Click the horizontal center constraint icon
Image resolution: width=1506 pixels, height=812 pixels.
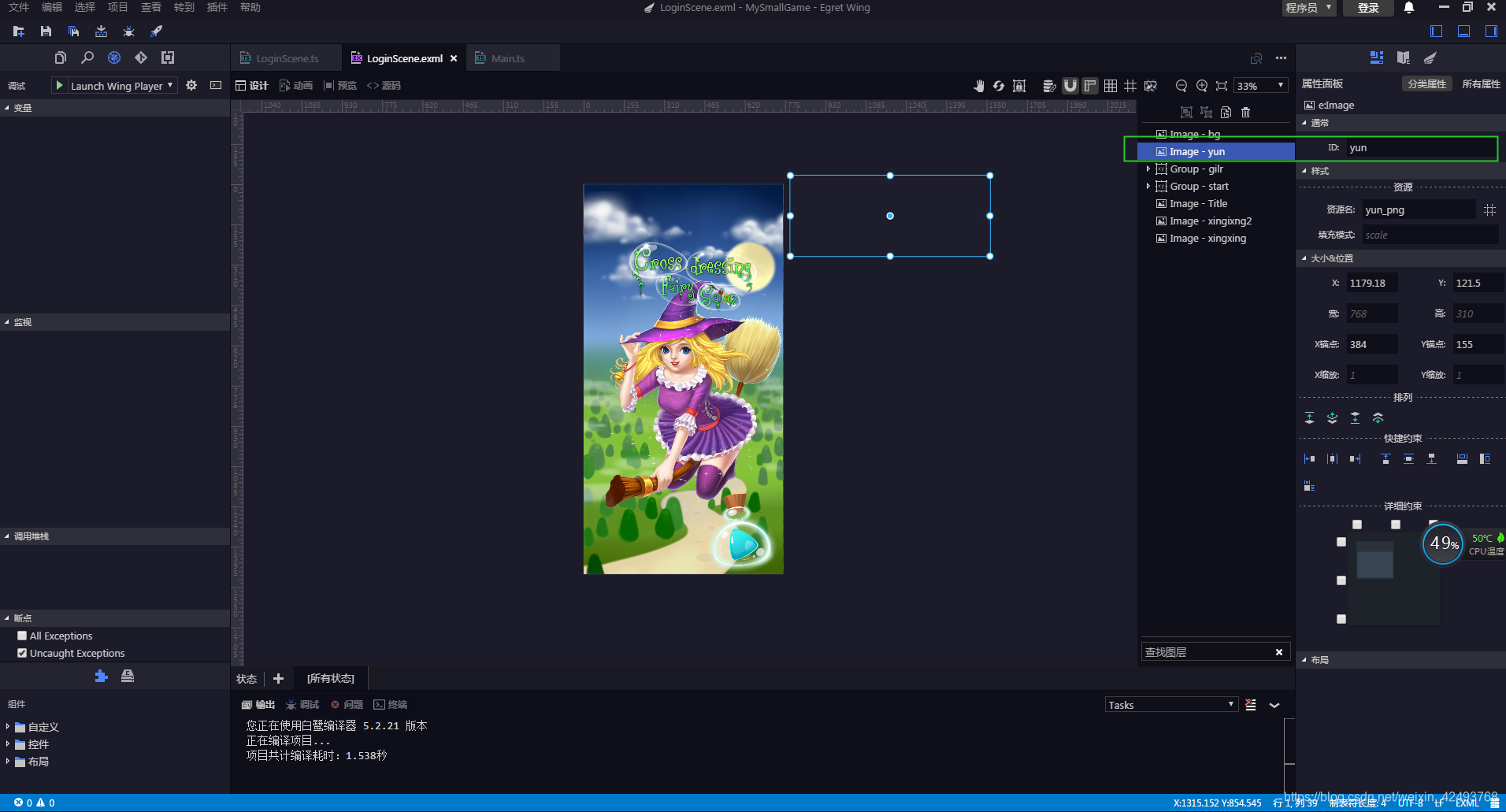[x=1332, y=459]
